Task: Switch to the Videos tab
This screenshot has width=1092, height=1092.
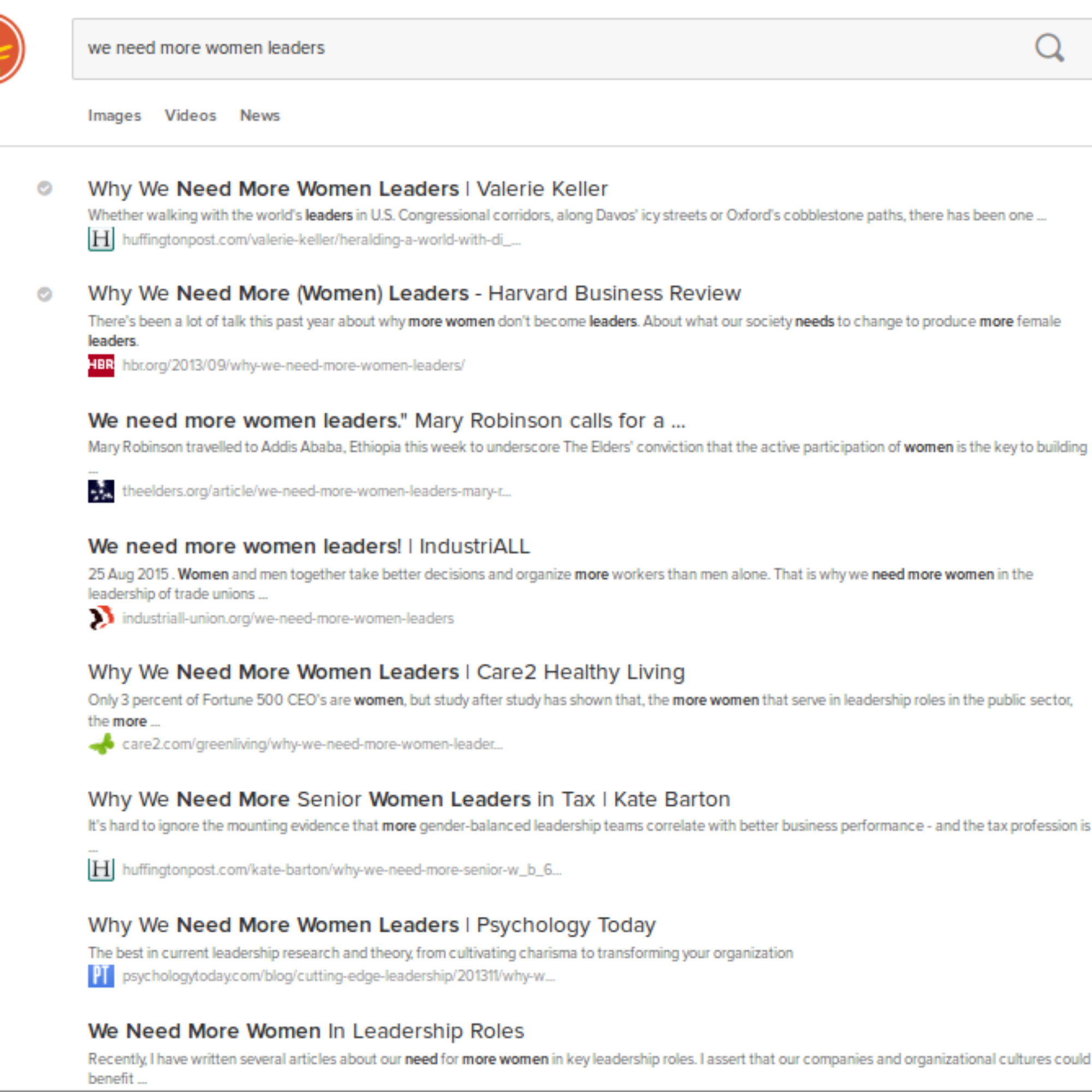Action: (x=191, y=115)
